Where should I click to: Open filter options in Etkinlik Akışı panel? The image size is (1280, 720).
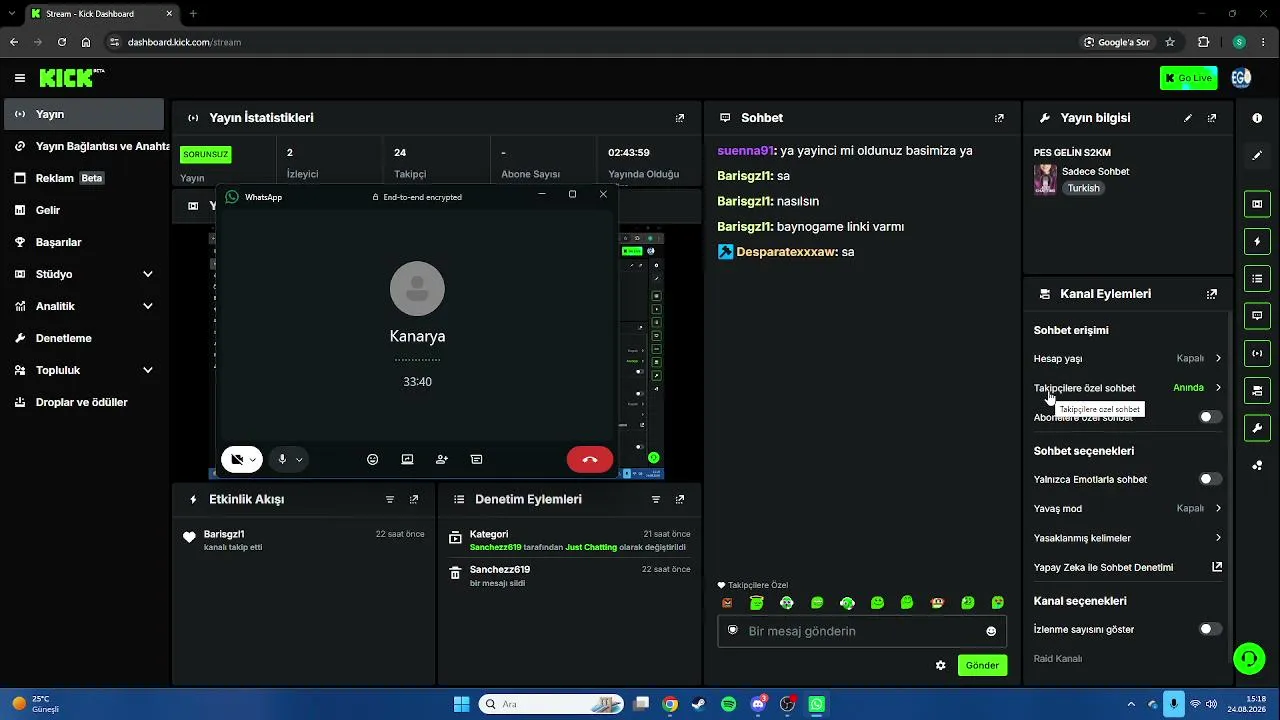point(390,499)
